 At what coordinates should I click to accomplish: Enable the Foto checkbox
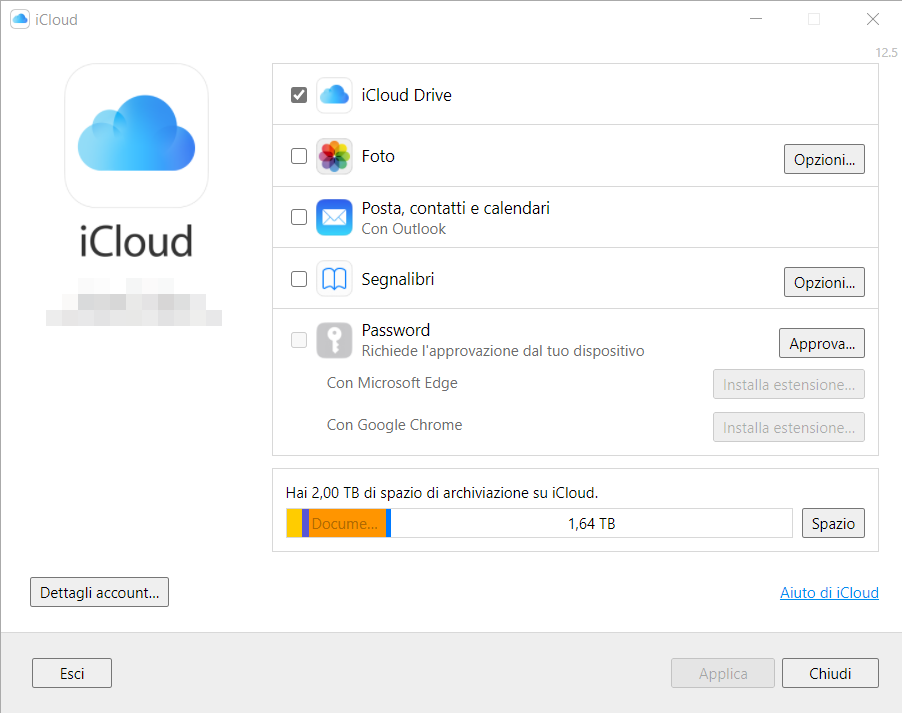(x=298, y=156)
